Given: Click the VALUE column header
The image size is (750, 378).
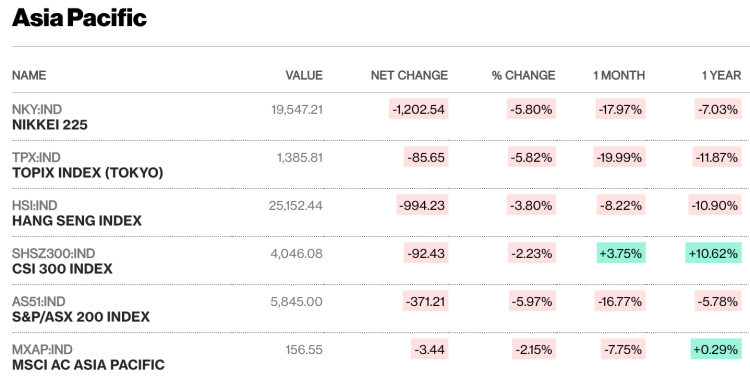Looking at the screenshot, I should point(304,75).
